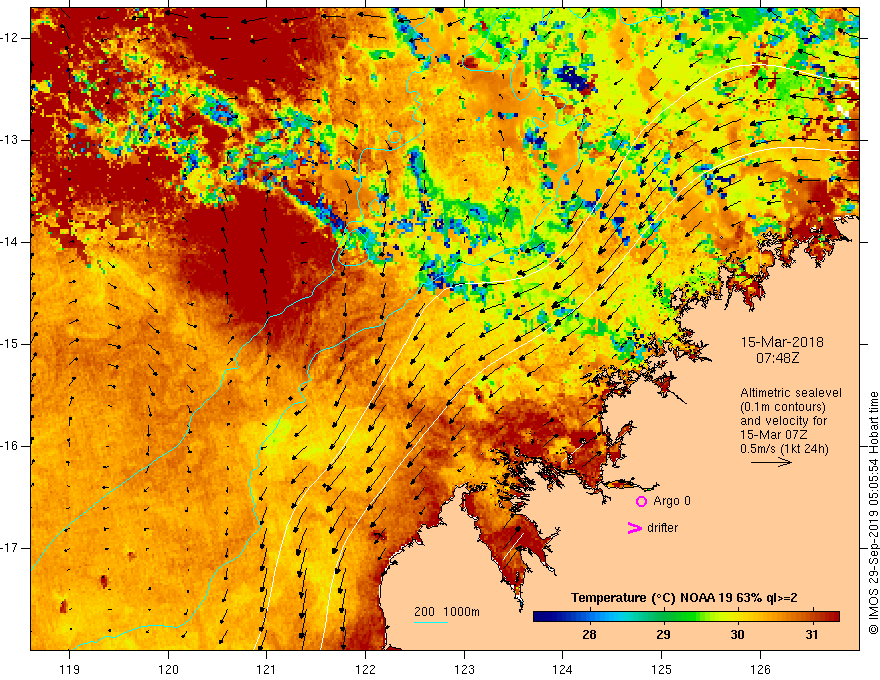Click the magenta drifter arrowhead legend marker
The width and height of the screenshot is (880, 680).
[x=635, y=528]
